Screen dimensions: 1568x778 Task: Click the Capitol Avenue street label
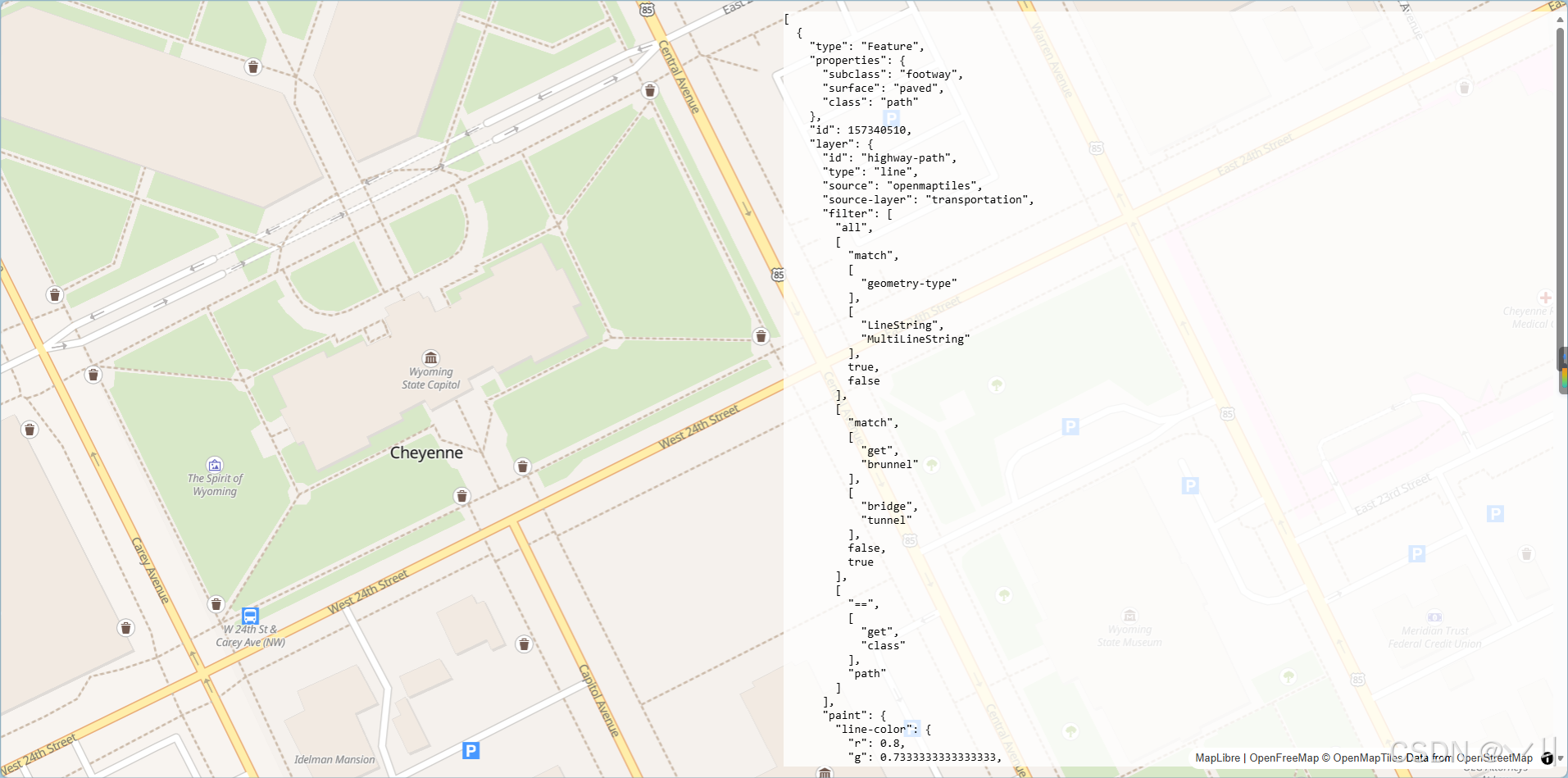coord(599,700)
